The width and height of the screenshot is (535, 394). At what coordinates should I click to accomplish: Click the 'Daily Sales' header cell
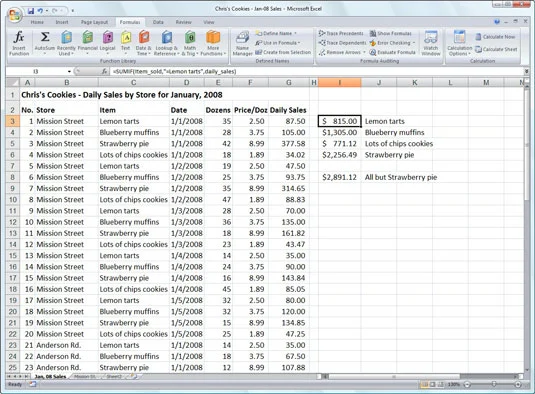click(x=288, y=110)
